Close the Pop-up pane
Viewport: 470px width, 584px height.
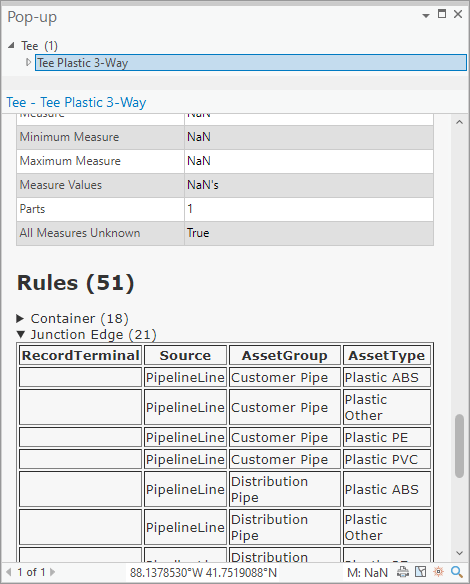click(x=458, y=14)
